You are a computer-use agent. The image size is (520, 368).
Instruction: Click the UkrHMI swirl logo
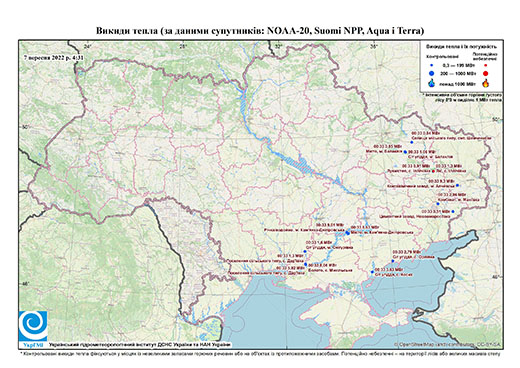coord(33,327)
